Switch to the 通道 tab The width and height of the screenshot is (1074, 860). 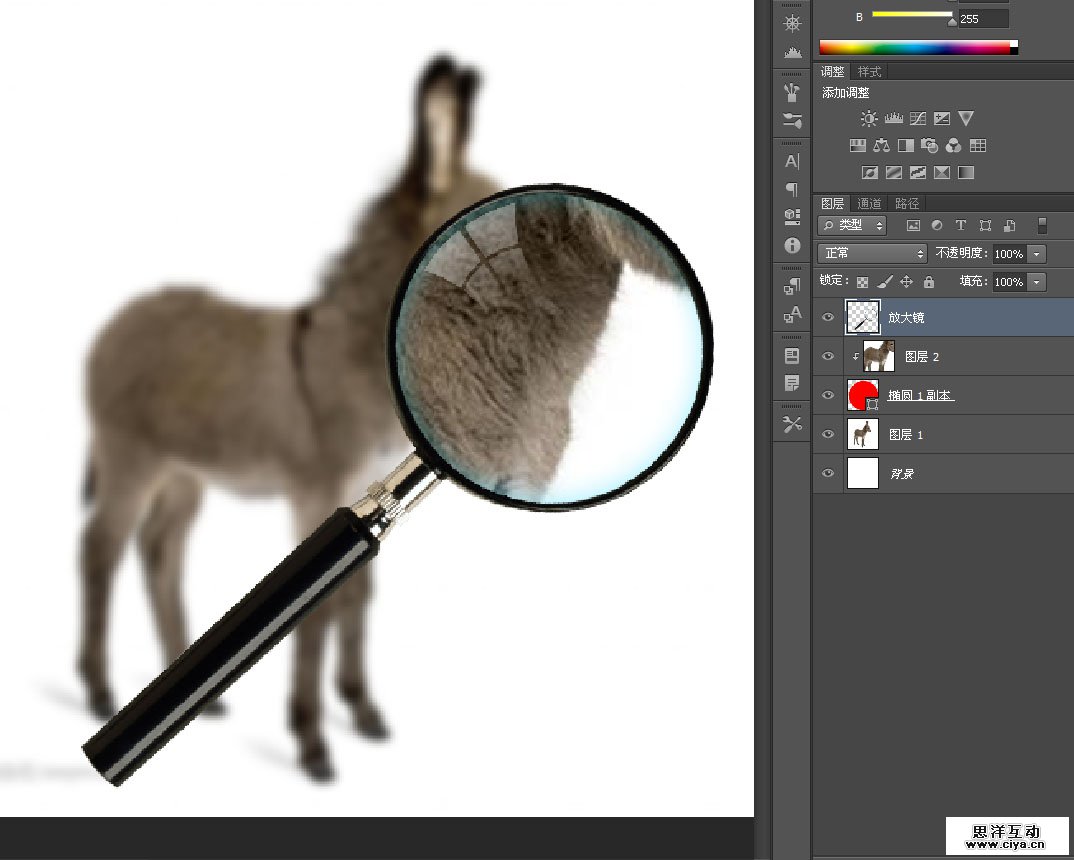[869, 204]
